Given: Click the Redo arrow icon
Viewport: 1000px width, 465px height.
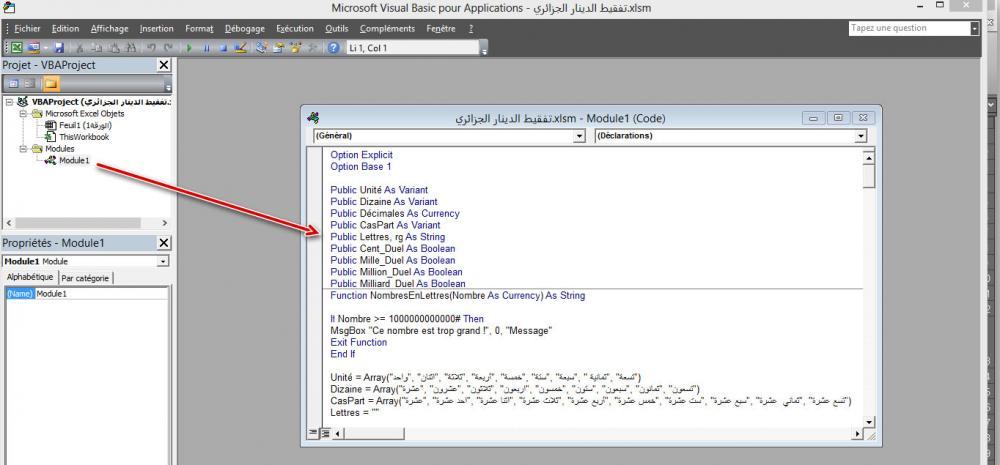Looking at the screenshot, I should pos(168,48).
